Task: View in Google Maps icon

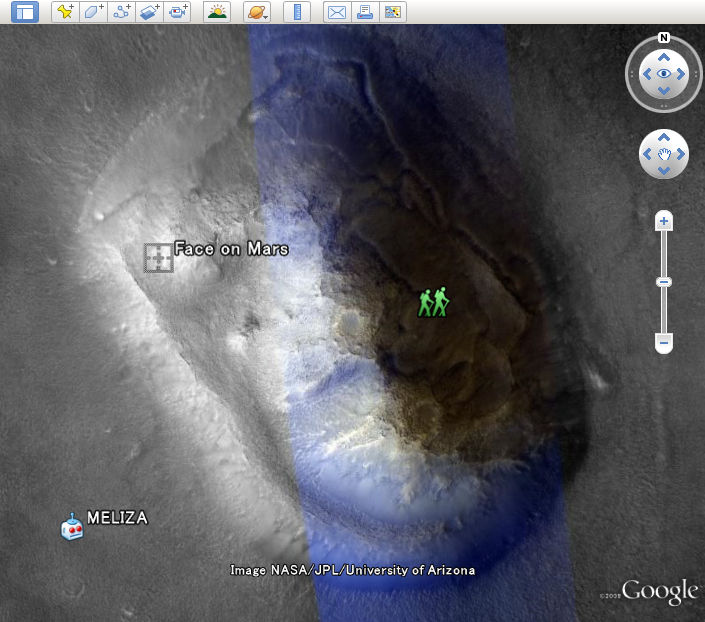Action: click(x=393, y=12)
